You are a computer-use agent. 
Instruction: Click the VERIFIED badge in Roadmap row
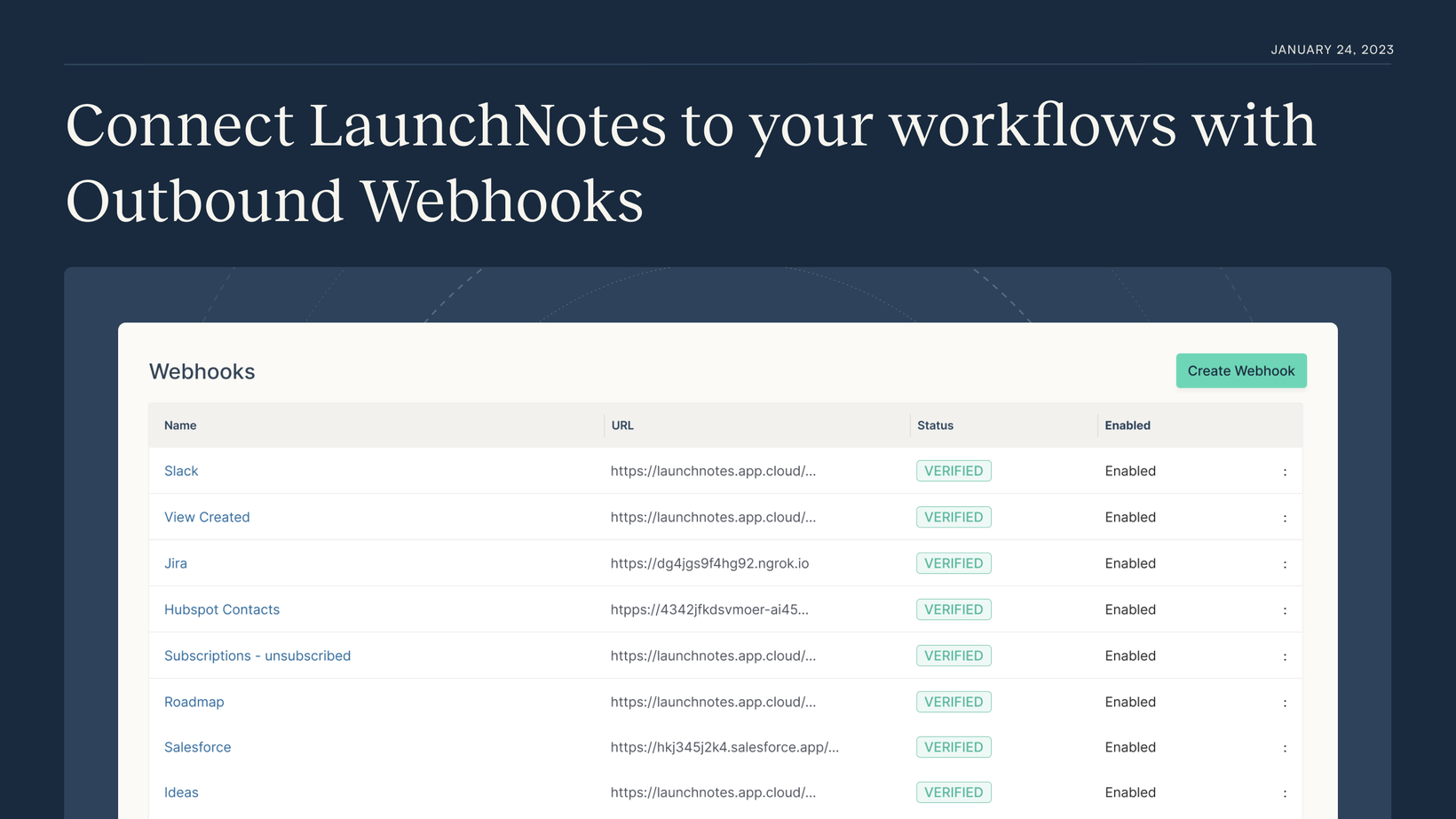pos(954,702)
